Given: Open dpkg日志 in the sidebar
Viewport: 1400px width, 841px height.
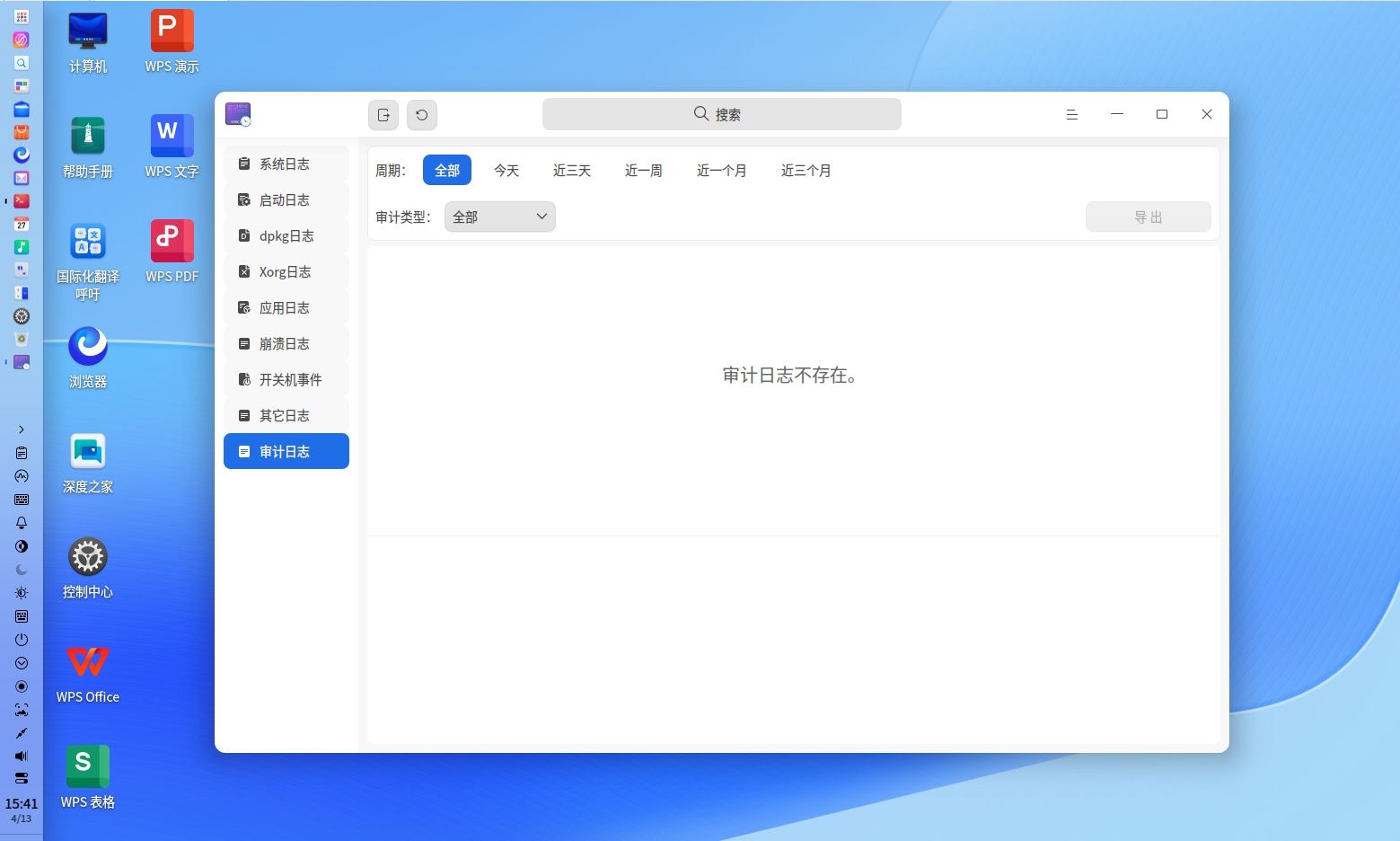Looking at the screenshot, I should (x=286, y=235).
